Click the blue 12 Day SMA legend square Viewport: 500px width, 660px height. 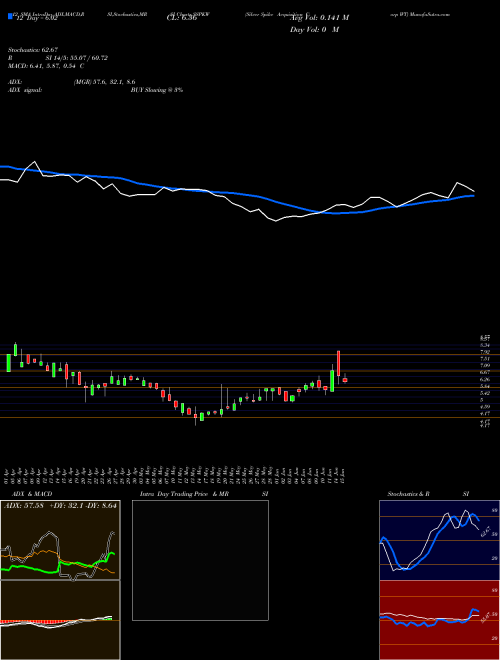[x=11, y=17]
